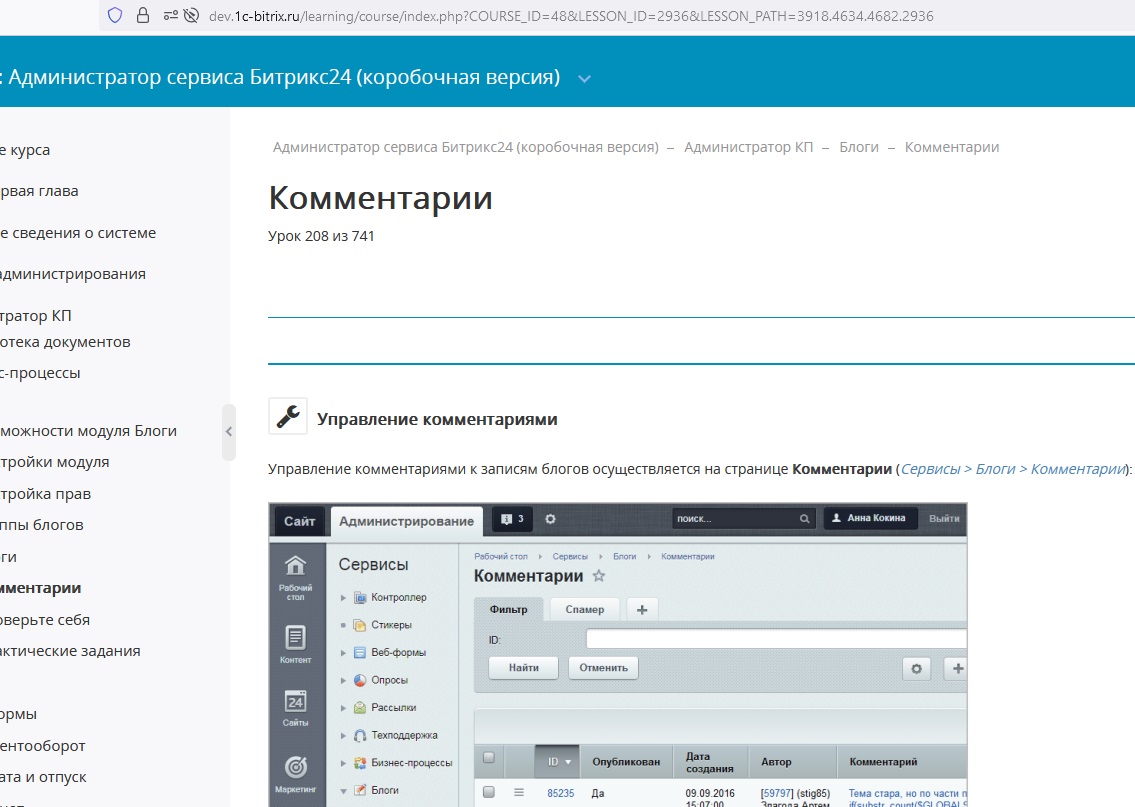Viewport: 1135px width, 807px height.
Task: Open the администрирования sidebar item
Action: tap(73, 274)
